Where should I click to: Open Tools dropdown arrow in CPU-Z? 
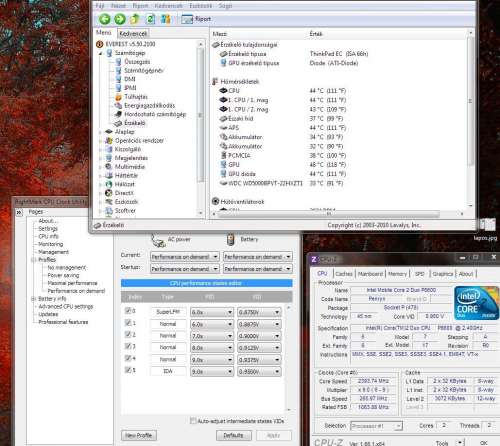(x=460, y=442)
